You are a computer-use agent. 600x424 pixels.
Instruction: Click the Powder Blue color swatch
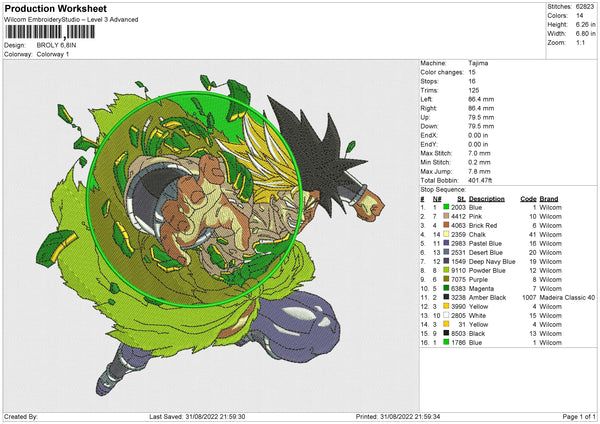446,271
